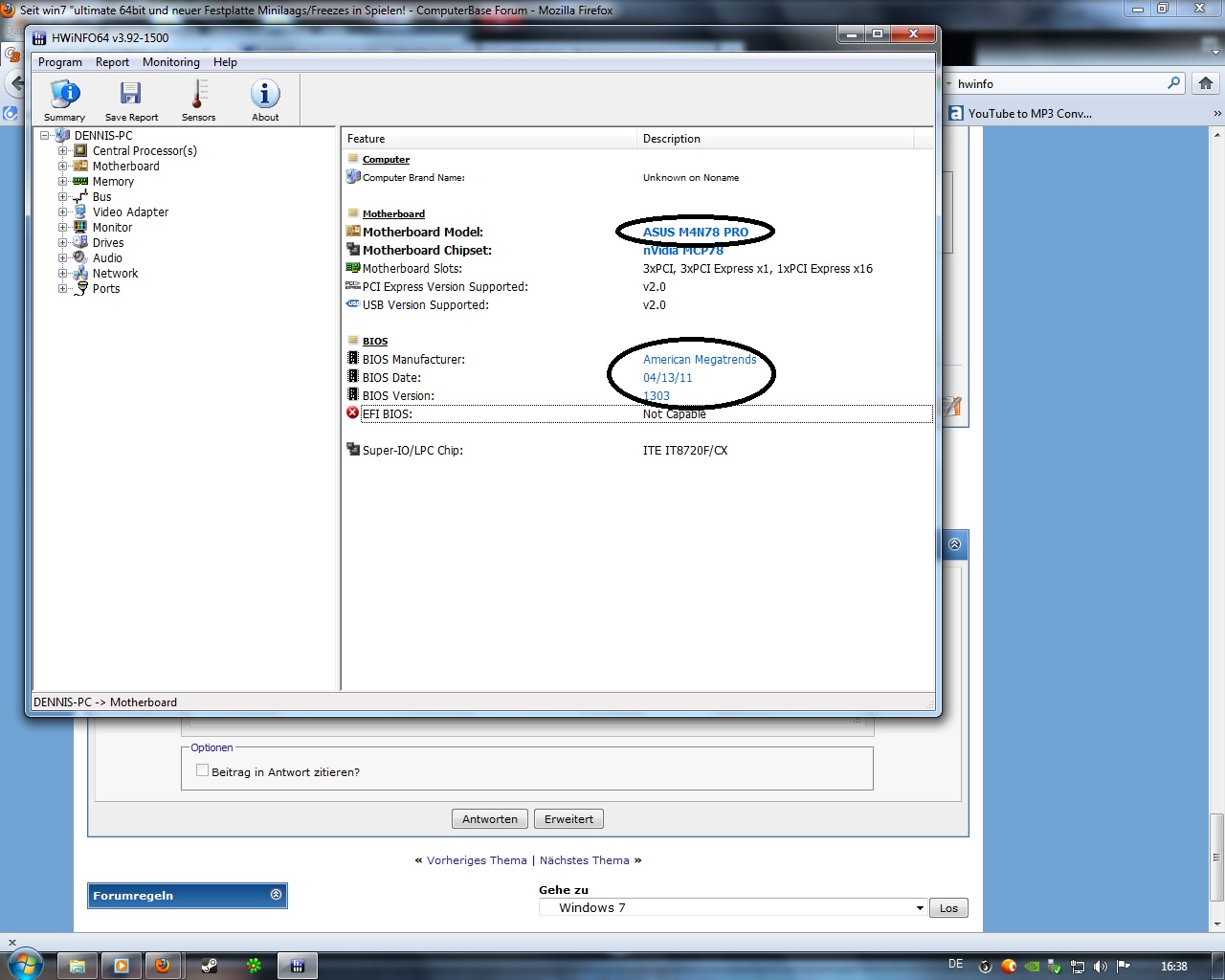Viewport: 1225px width, 980px height.
Task: Click the Monitor icon in tree
Action: click(80, 228)
